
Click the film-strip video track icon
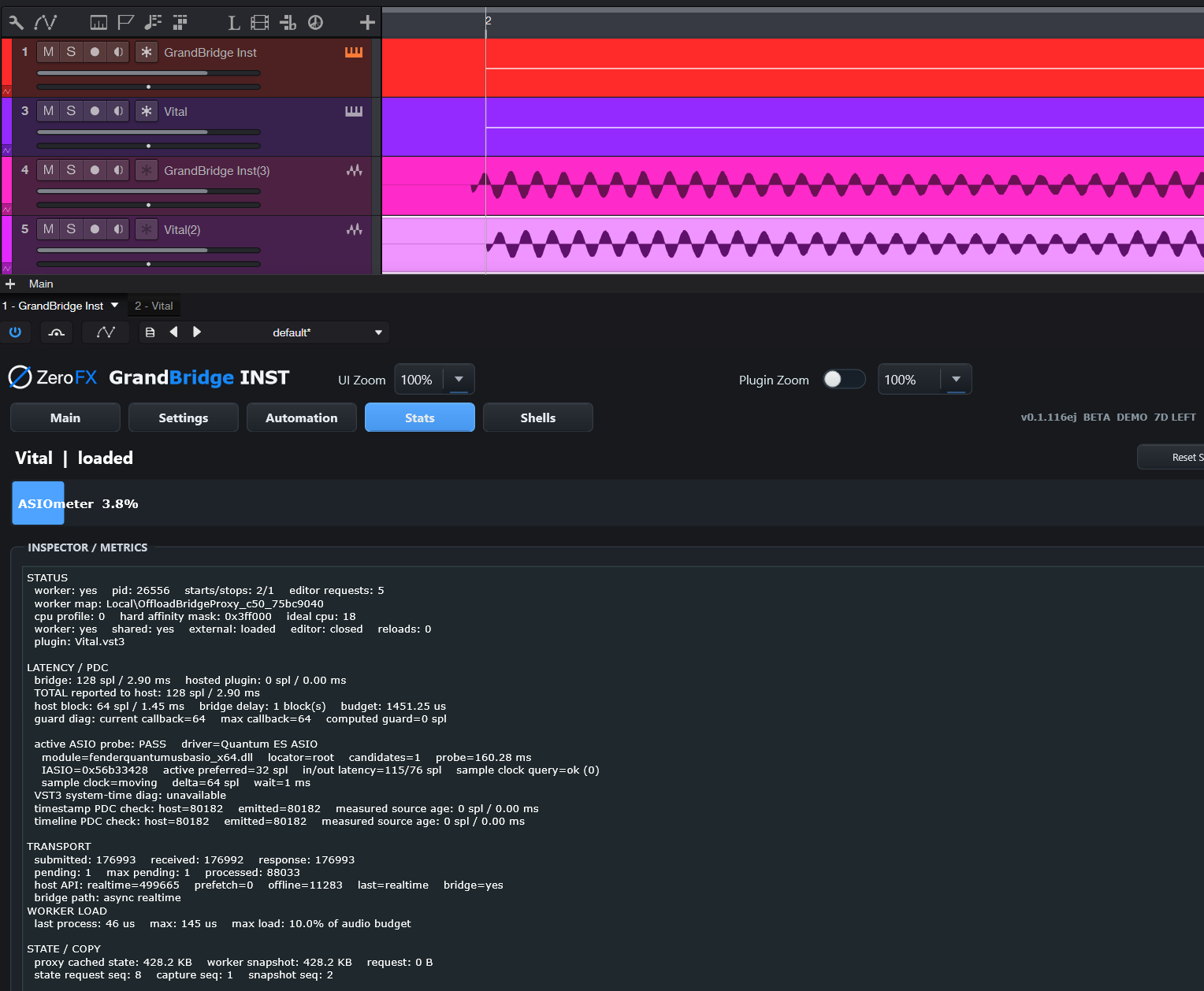point(260,23)
